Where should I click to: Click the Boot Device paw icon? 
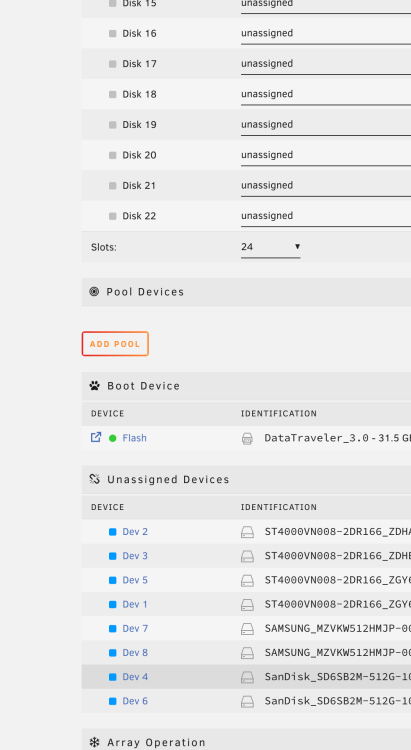tap(94, 386)
